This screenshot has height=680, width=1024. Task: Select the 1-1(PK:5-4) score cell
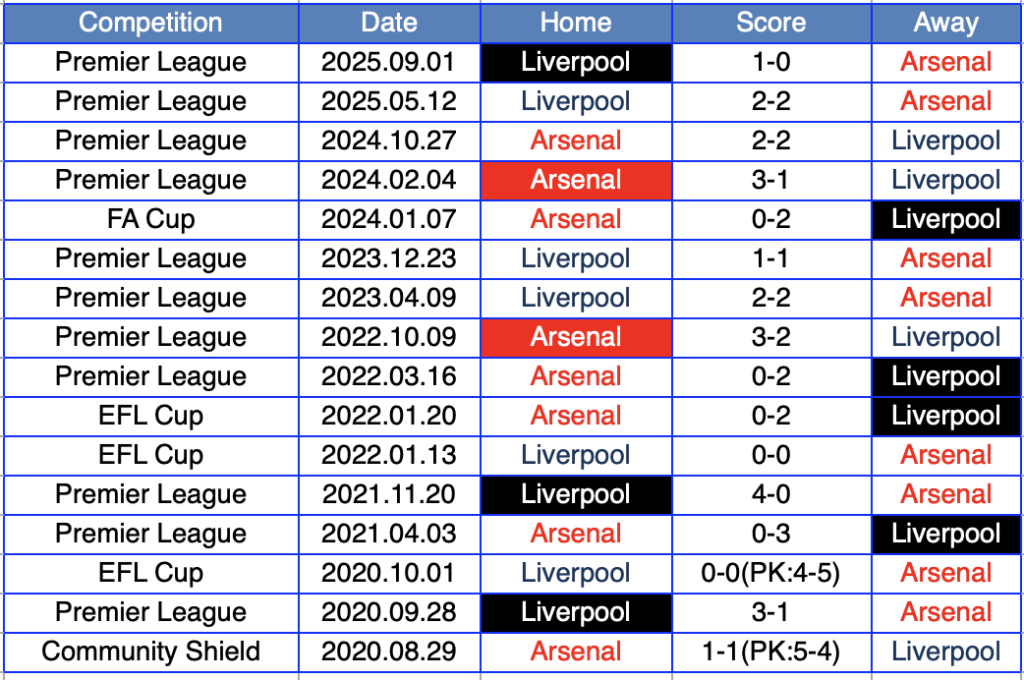coord(771,652)
